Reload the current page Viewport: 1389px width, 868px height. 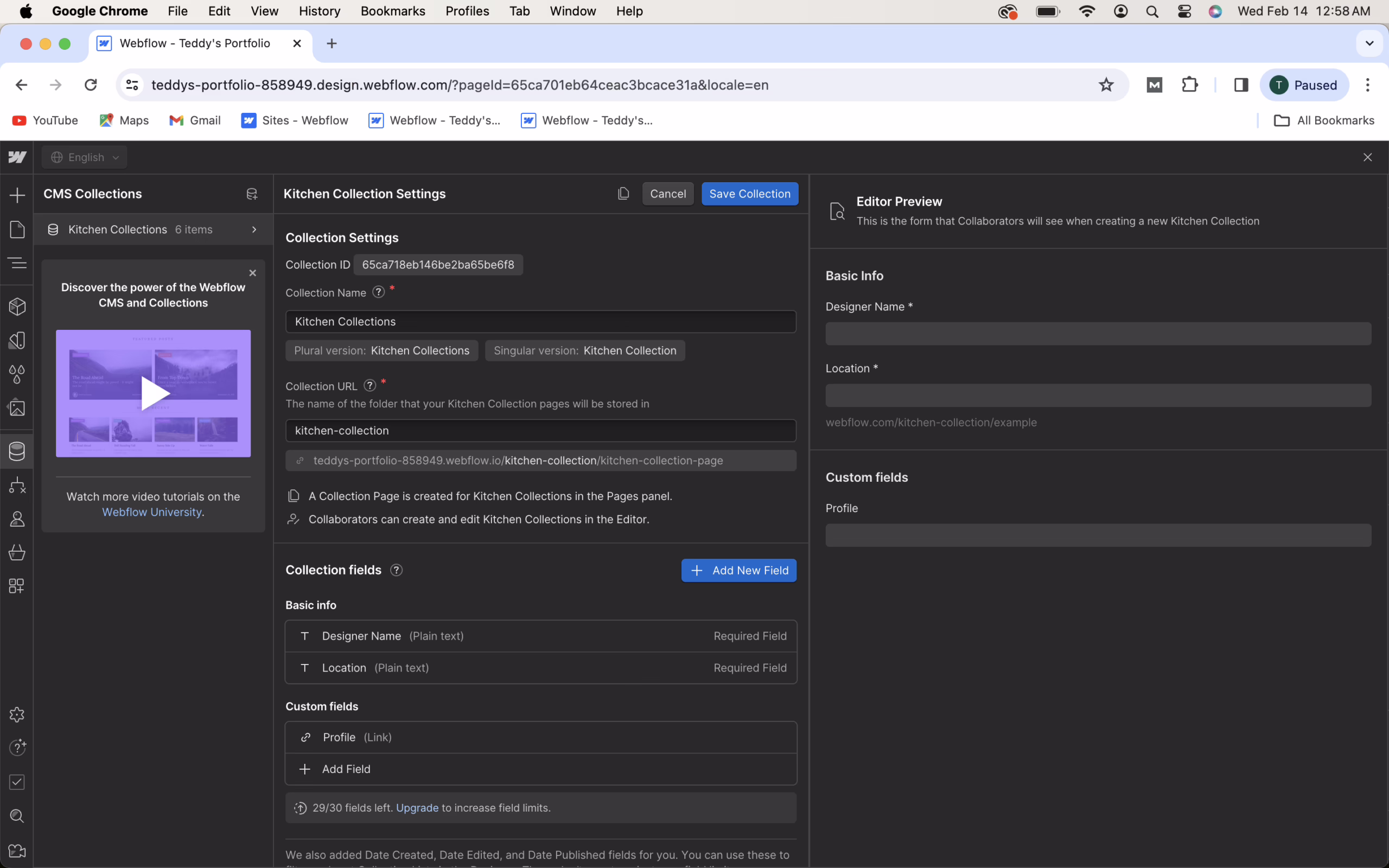click(x=91, y=85)
